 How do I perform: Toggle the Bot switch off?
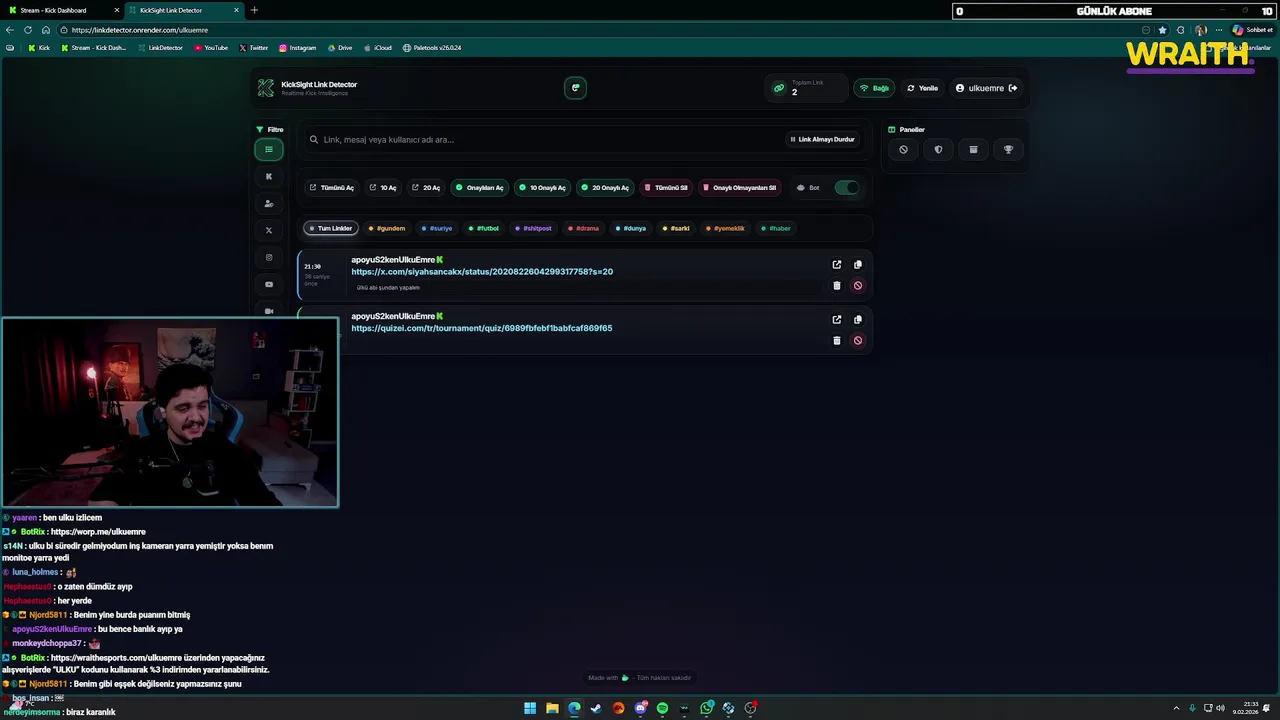846,188
